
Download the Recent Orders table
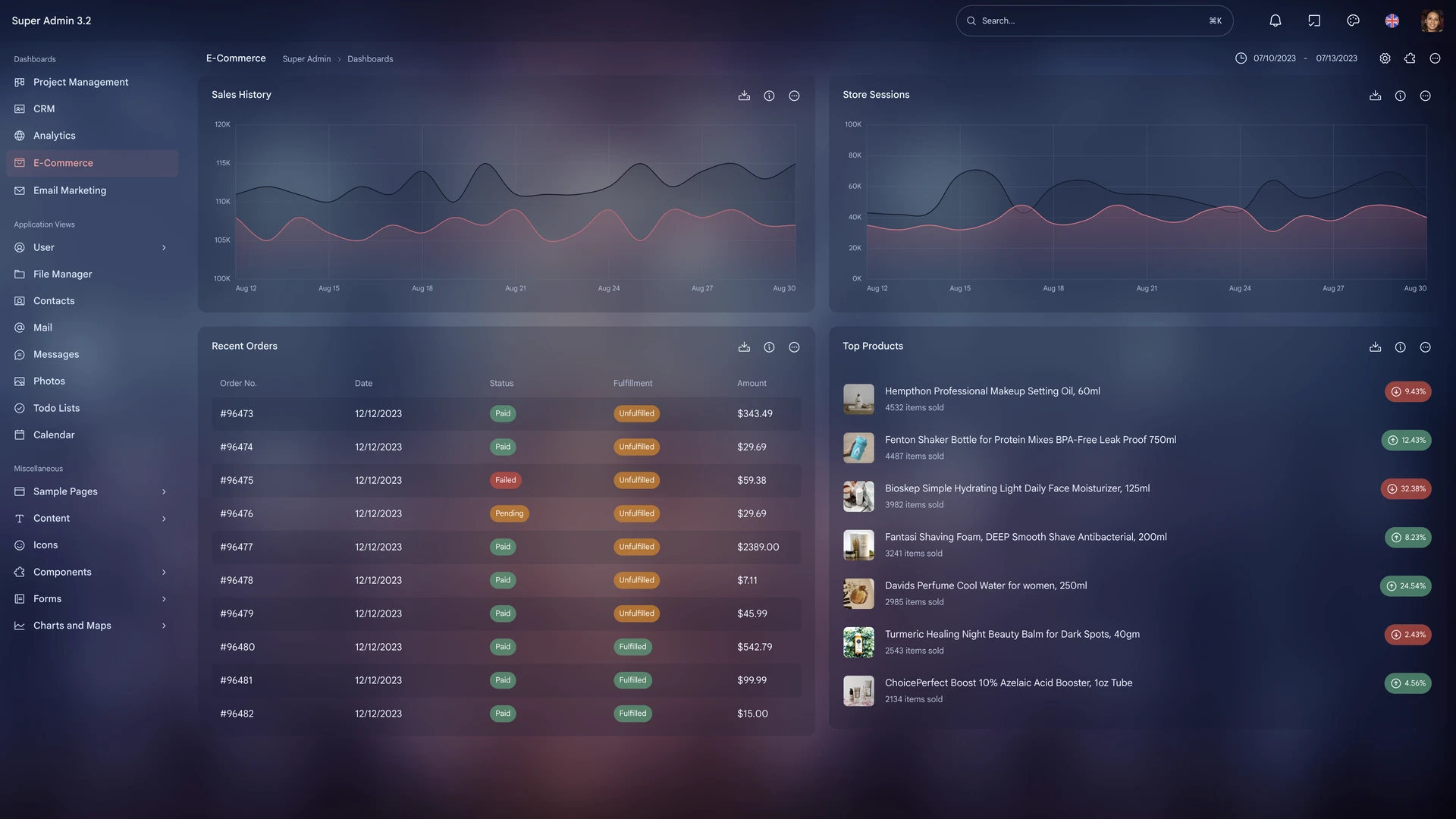coord(744,347)
